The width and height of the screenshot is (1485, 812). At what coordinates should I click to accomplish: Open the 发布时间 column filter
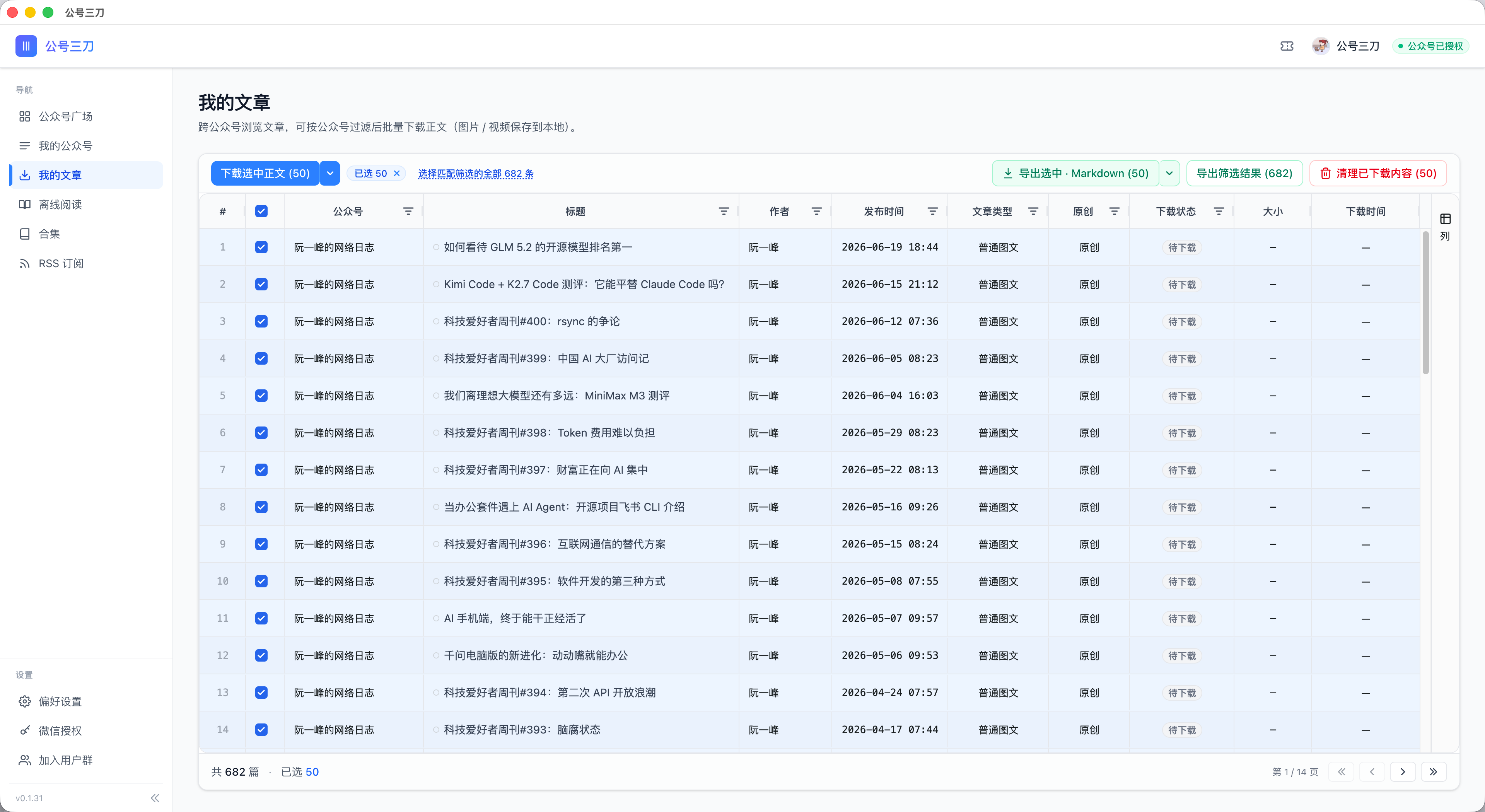(932, 212)
